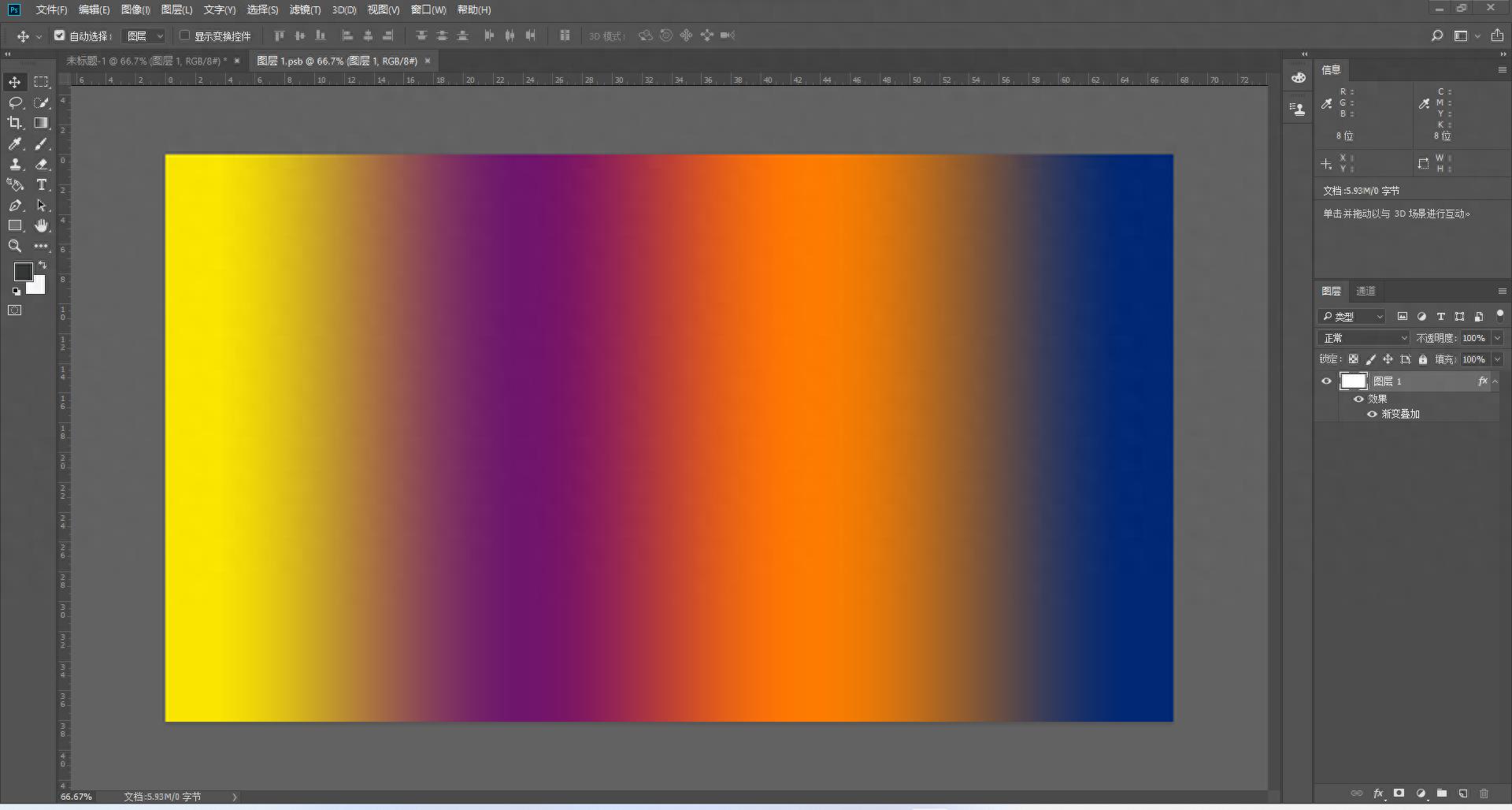This screenshot has height=810, width=1512.
Task: Toggle lock all padlock icon
Action: tap(1423, 359)
